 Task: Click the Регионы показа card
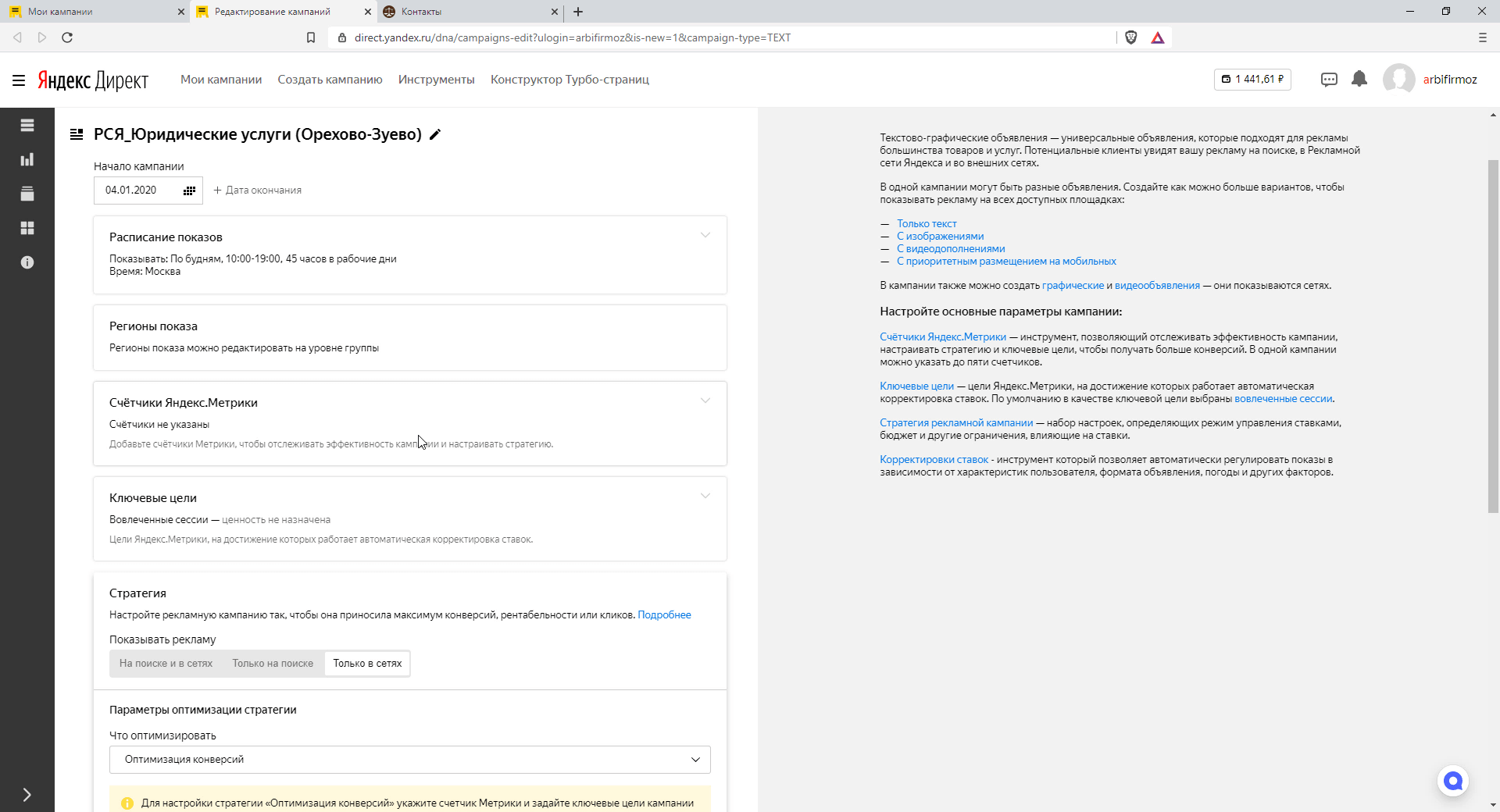tap(410, 337)
